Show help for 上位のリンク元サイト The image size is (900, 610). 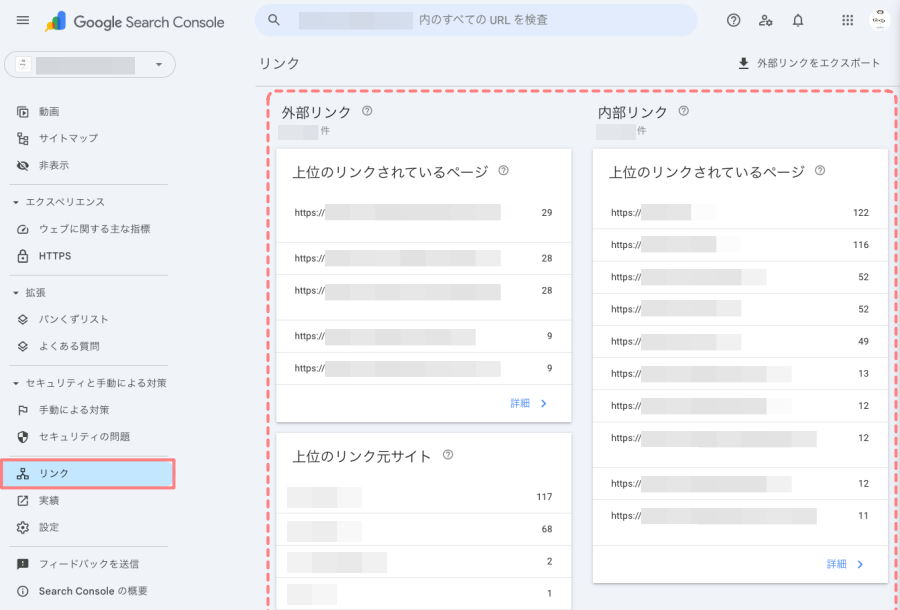[448, 454]
